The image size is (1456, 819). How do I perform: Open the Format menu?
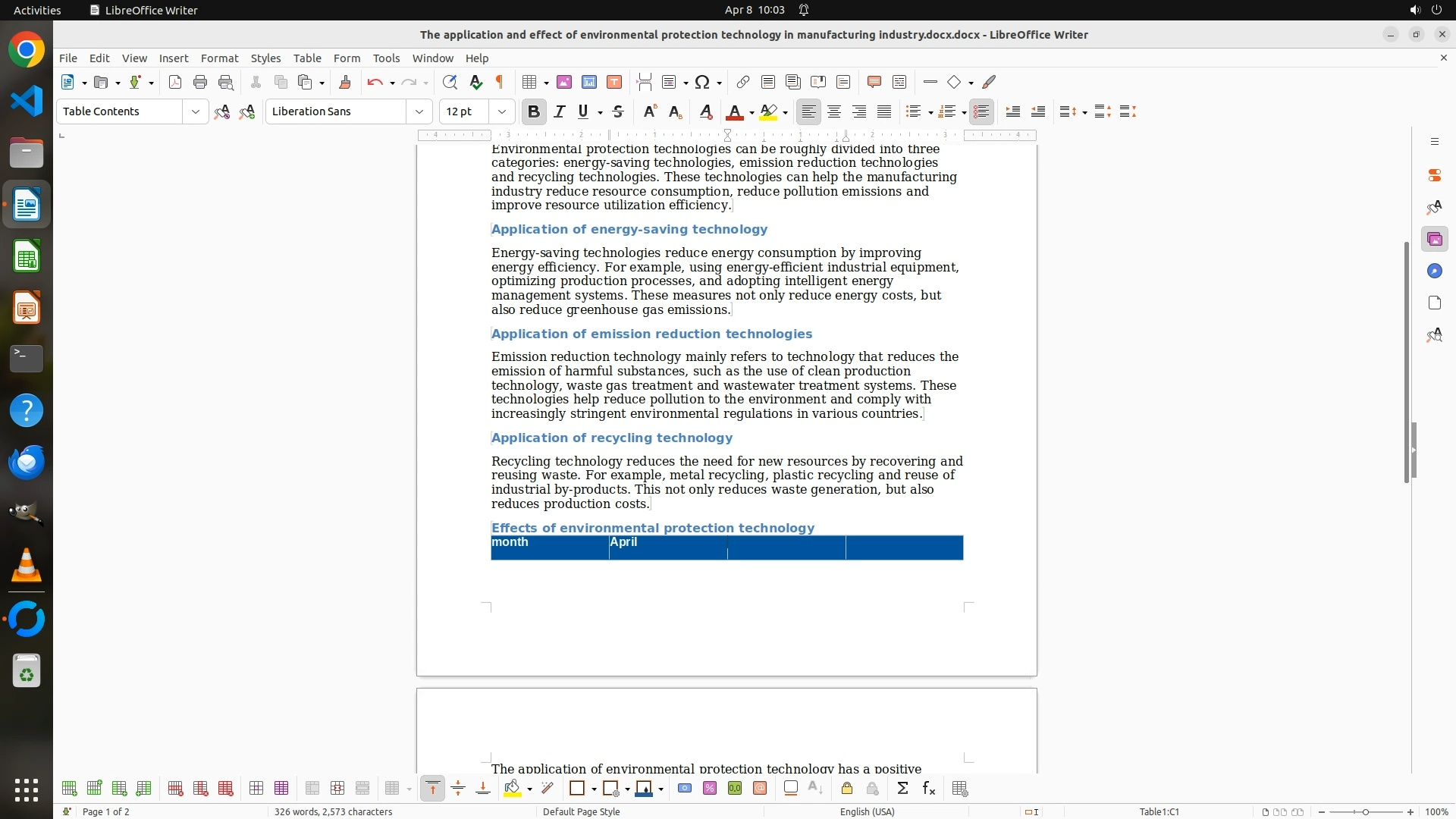[x=219, y=58]
